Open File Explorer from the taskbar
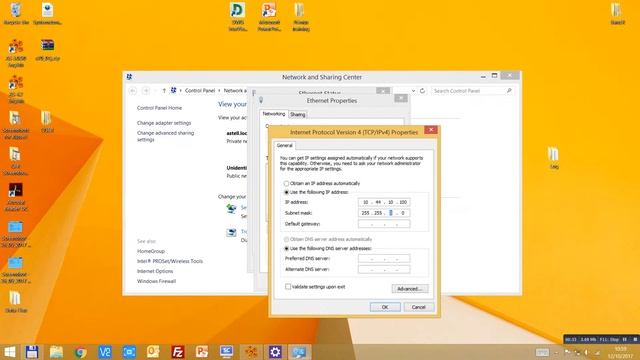Viewport: 640px width, 360px height. click(56, 352)
